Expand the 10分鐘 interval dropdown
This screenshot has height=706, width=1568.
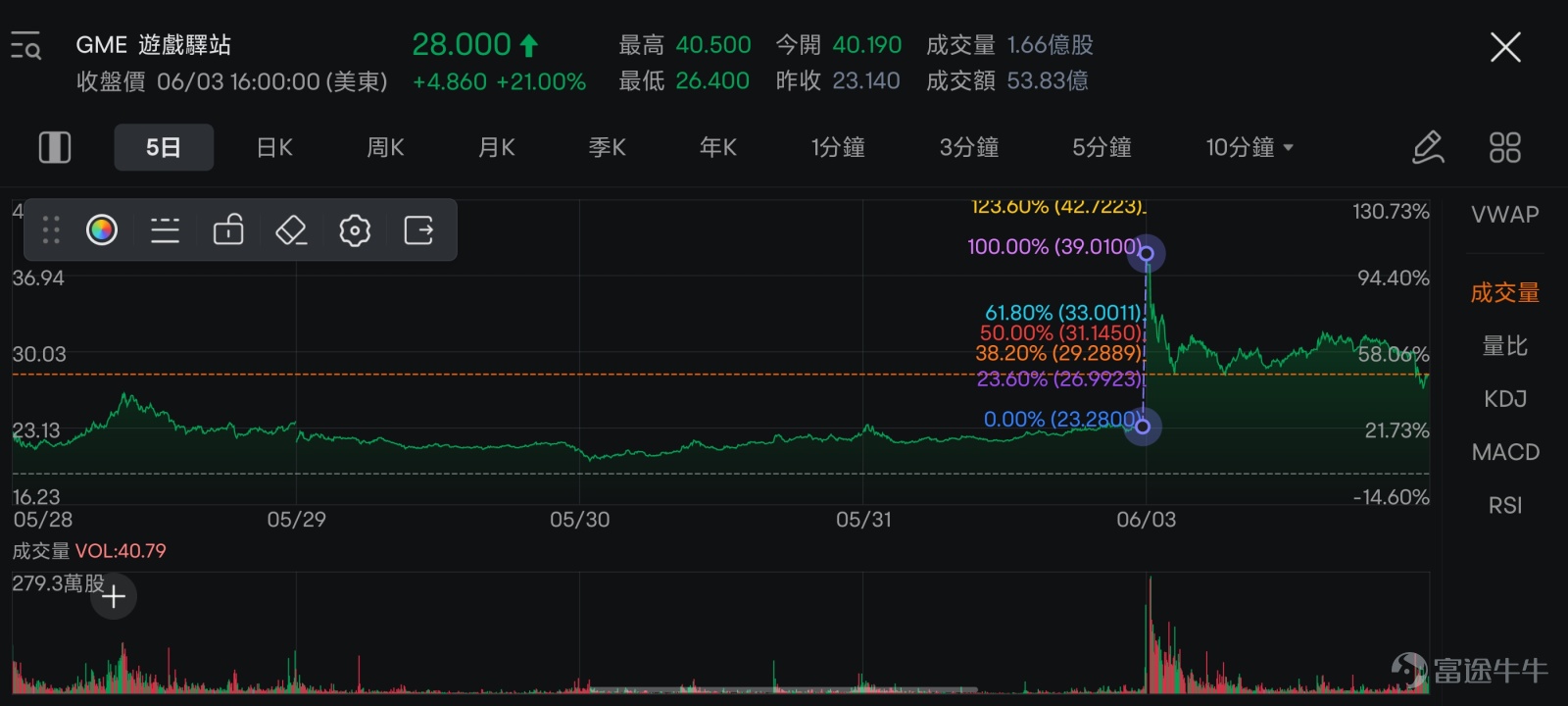(1249, 148)
